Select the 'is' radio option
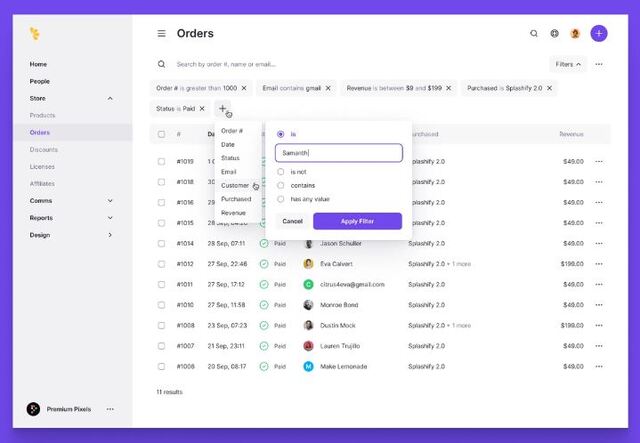The image size is (640, 443). (280, 134)
